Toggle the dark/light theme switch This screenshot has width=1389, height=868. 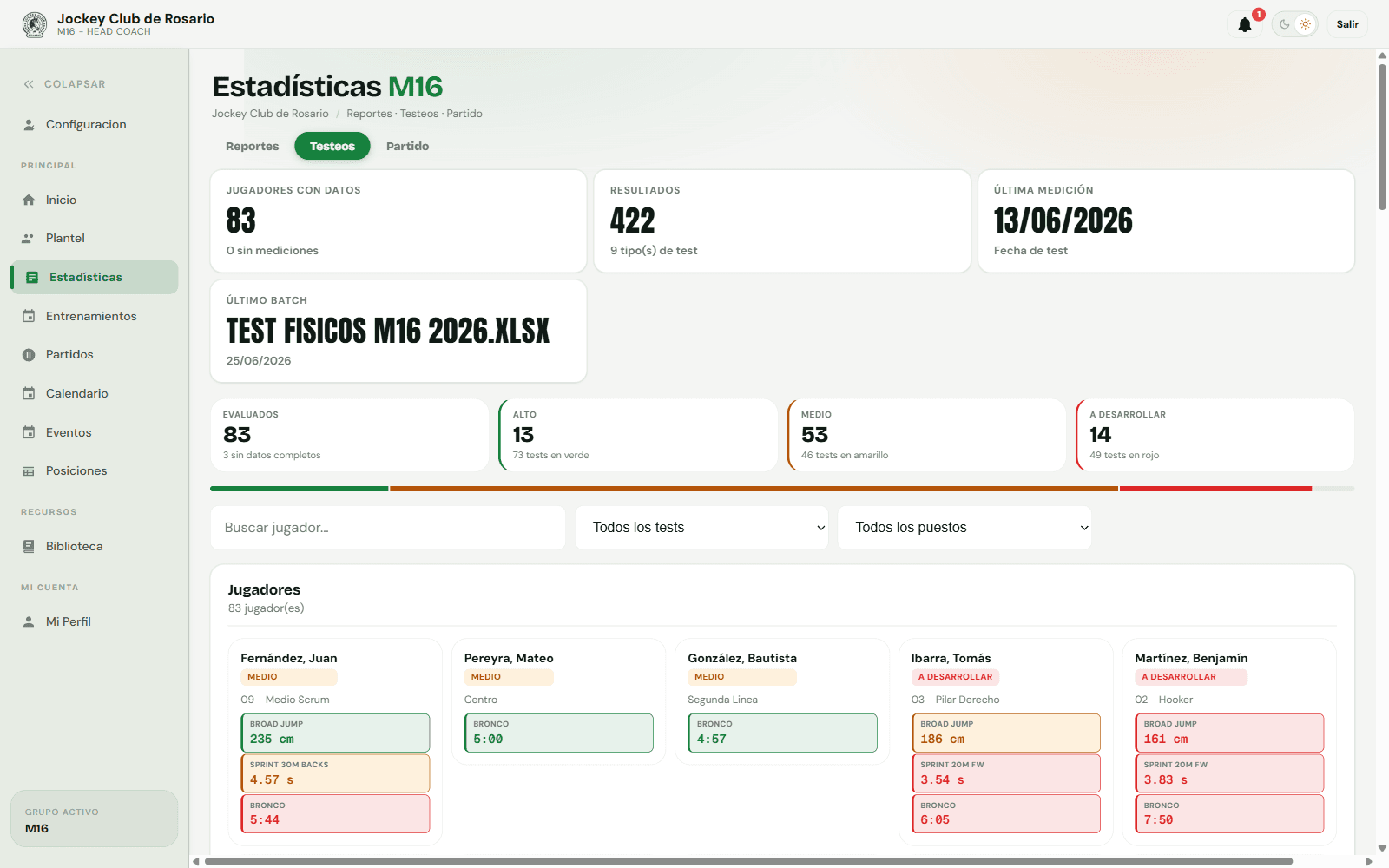[x=1295, y=24]
